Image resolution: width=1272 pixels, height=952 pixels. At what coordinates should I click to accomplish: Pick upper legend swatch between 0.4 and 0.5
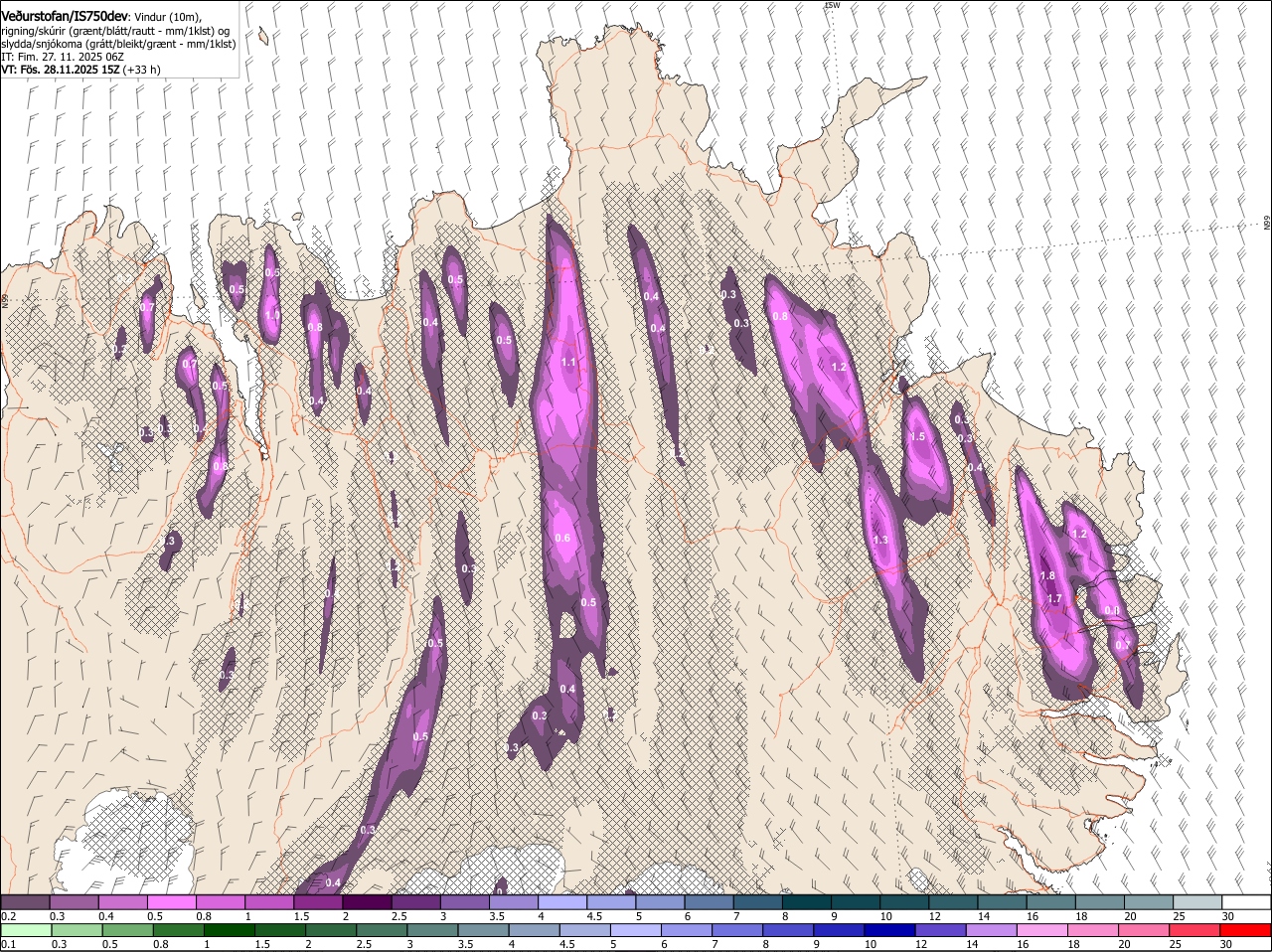pyautogui.click(x=122, y=902)
